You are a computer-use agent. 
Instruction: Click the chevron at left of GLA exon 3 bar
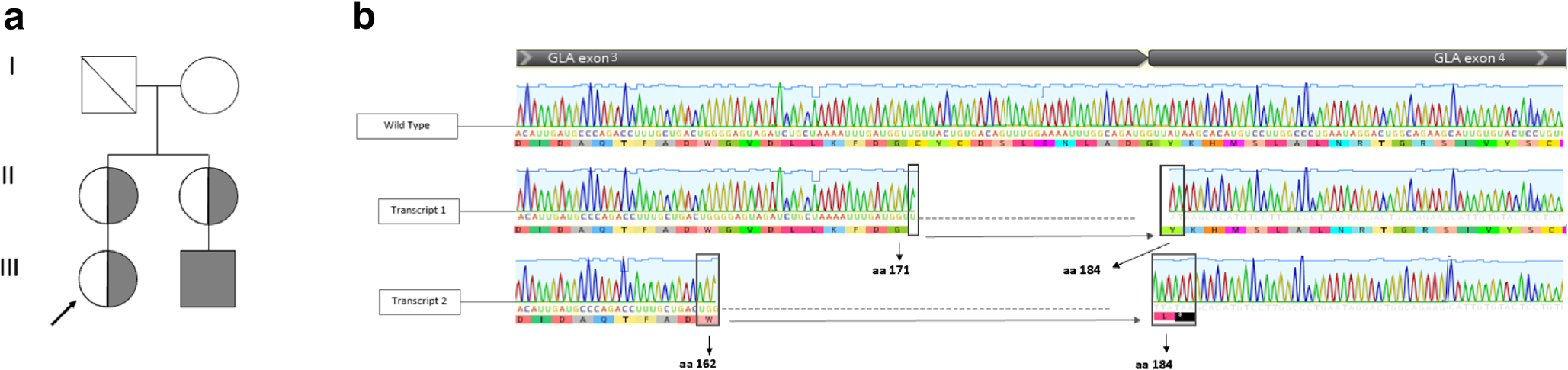(524, 58)
